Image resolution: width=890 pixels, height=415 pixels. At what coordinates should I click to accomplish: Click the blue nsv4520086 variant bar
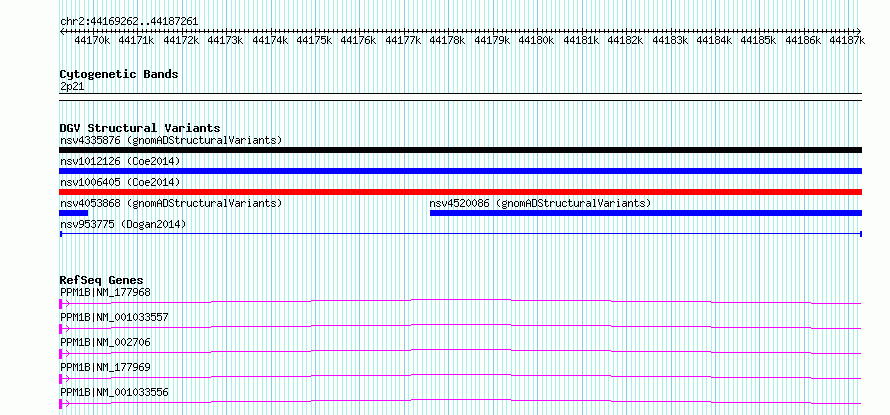point(646,213)
